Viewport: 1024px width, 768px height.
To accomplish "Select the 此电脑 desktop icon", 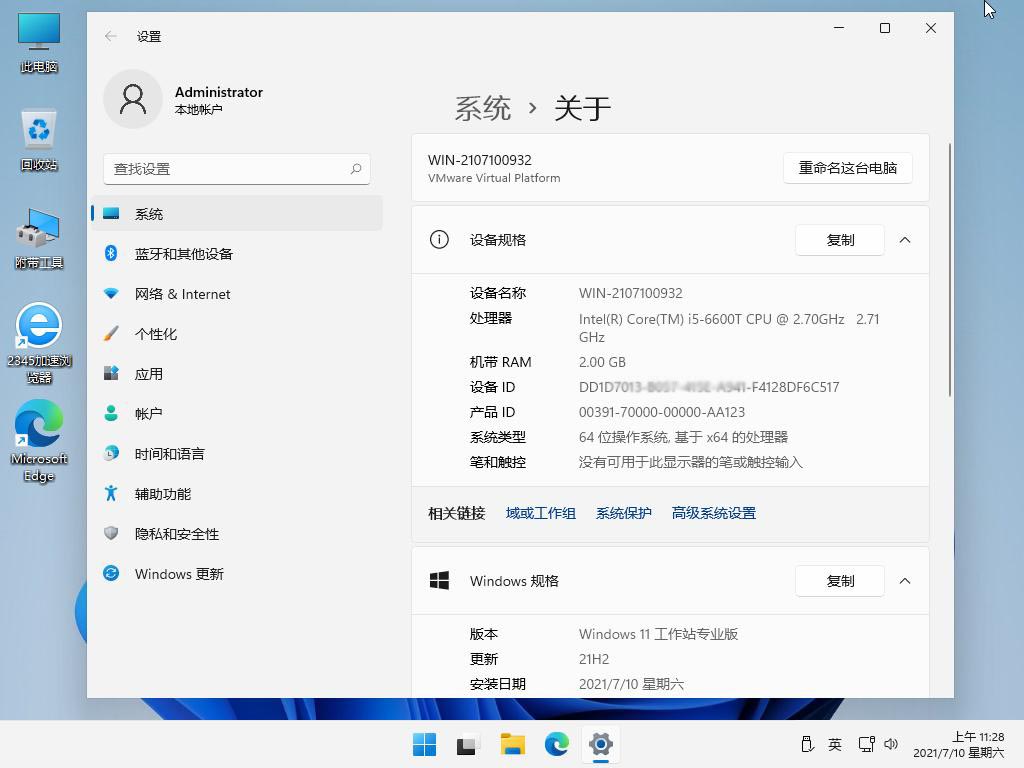I will click(39, 42).
